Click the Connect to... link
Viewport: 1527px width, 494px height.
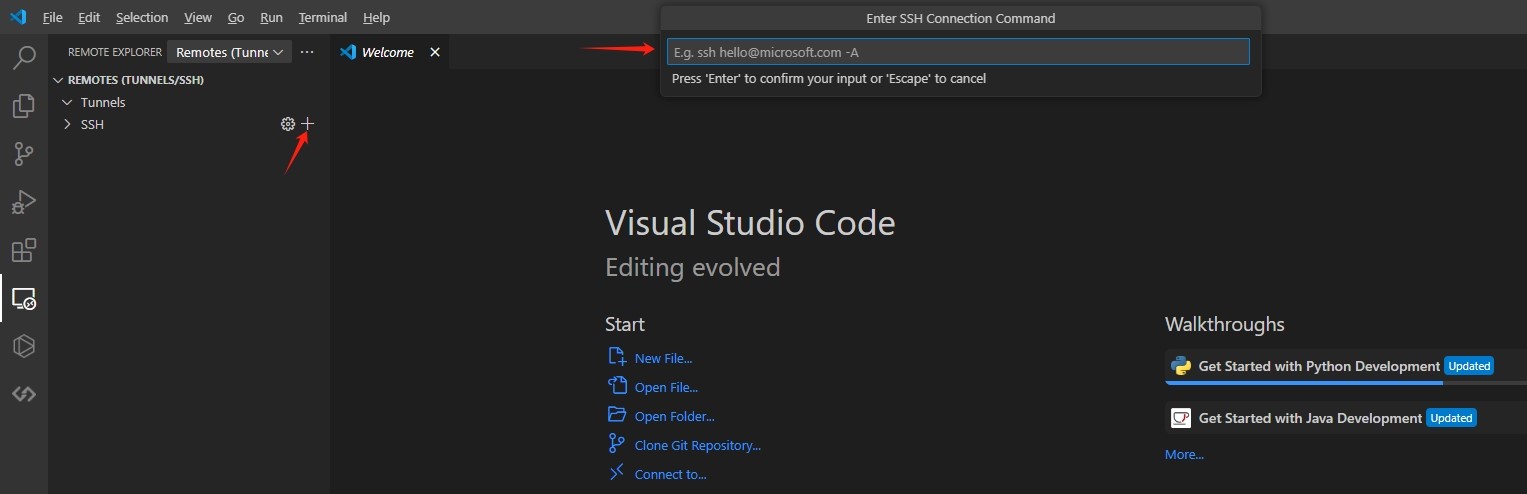coord(670,474)
